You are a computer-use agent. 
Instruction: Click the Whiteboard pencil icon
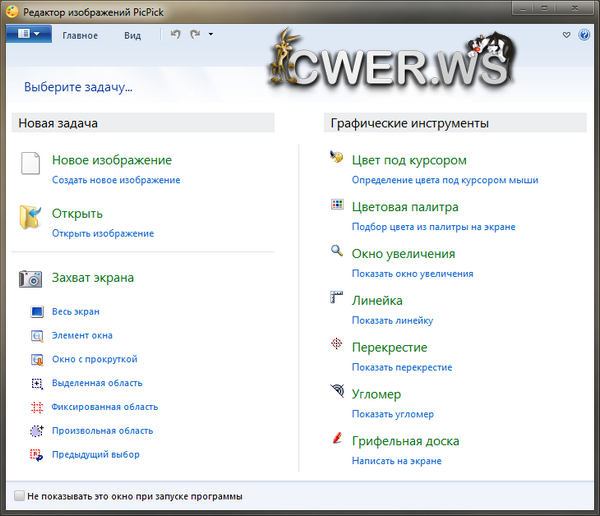(x=337, y=439)
